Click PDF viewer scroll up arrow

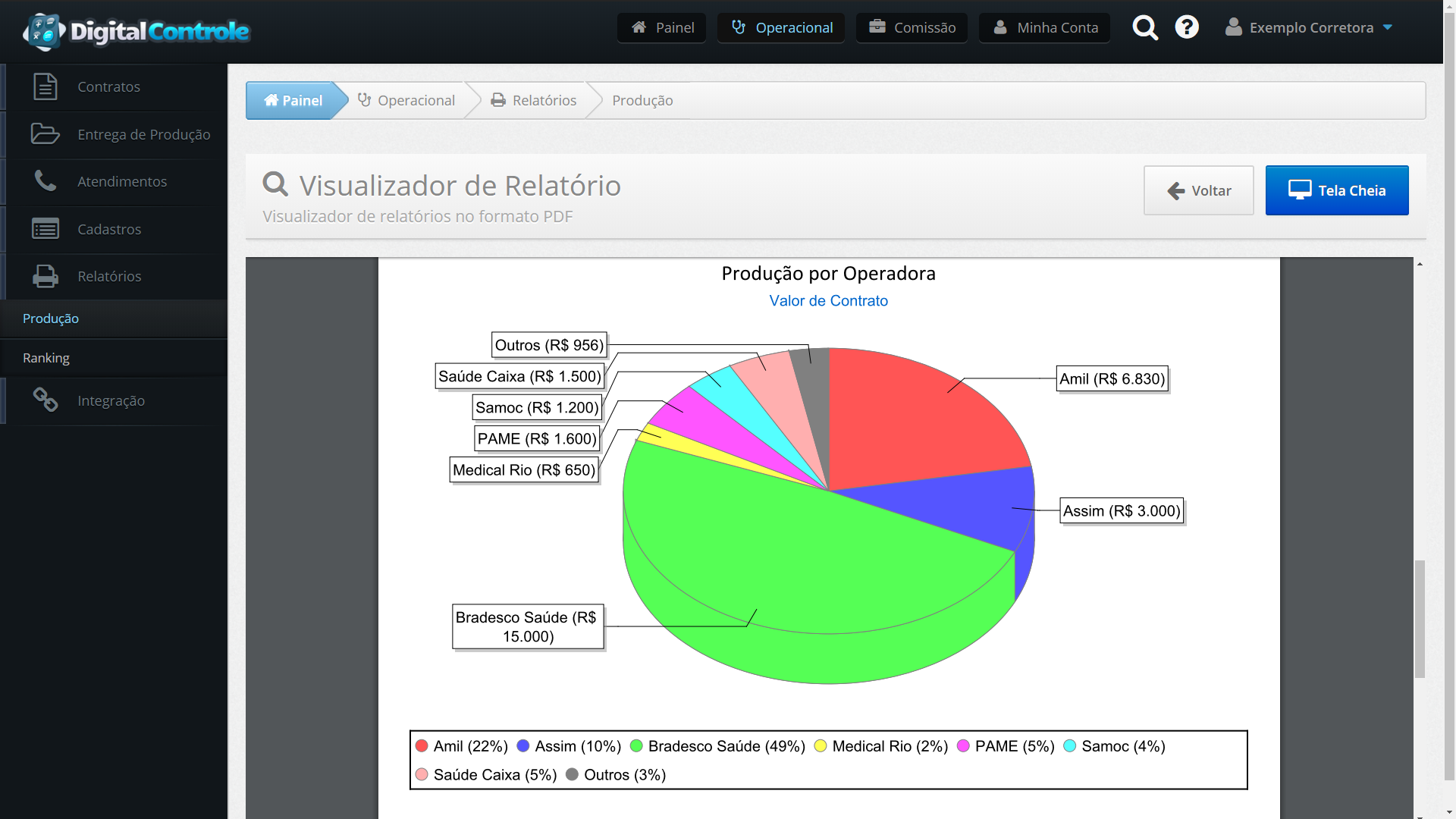1420,264
